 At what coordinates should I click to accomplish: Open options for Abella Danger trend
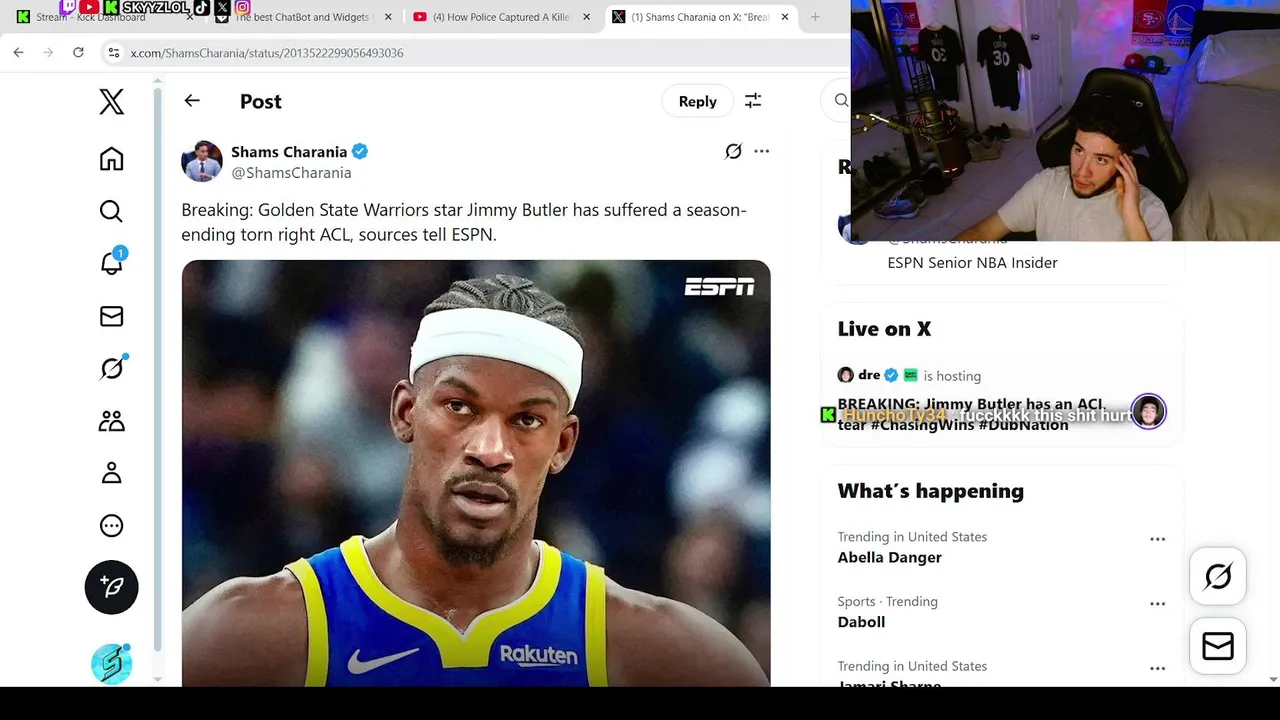tap(1157, 539)
